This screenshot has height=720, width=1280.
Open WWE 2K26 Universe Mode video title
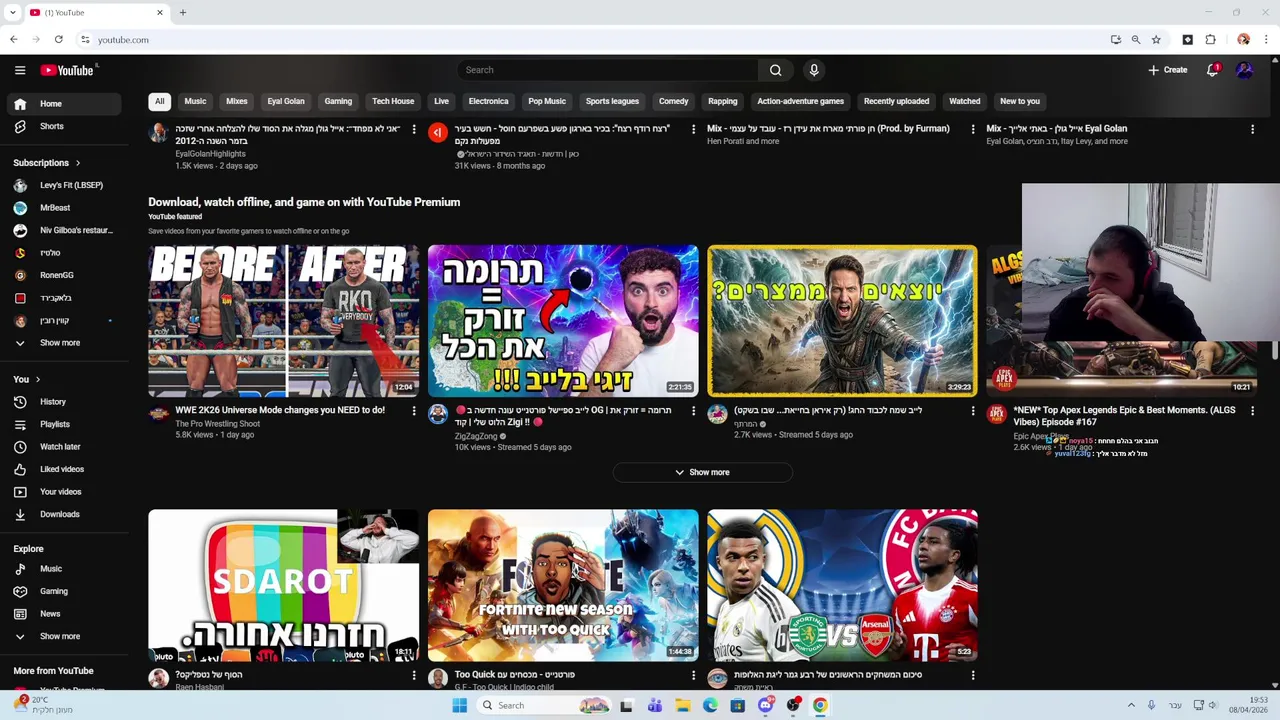tap(280, 410)
